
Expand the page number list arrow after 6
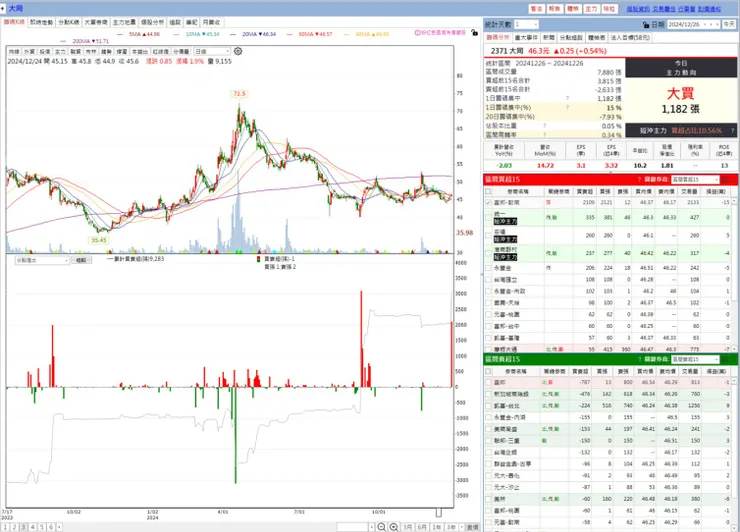pyautogui.click(x=59, y=527)
